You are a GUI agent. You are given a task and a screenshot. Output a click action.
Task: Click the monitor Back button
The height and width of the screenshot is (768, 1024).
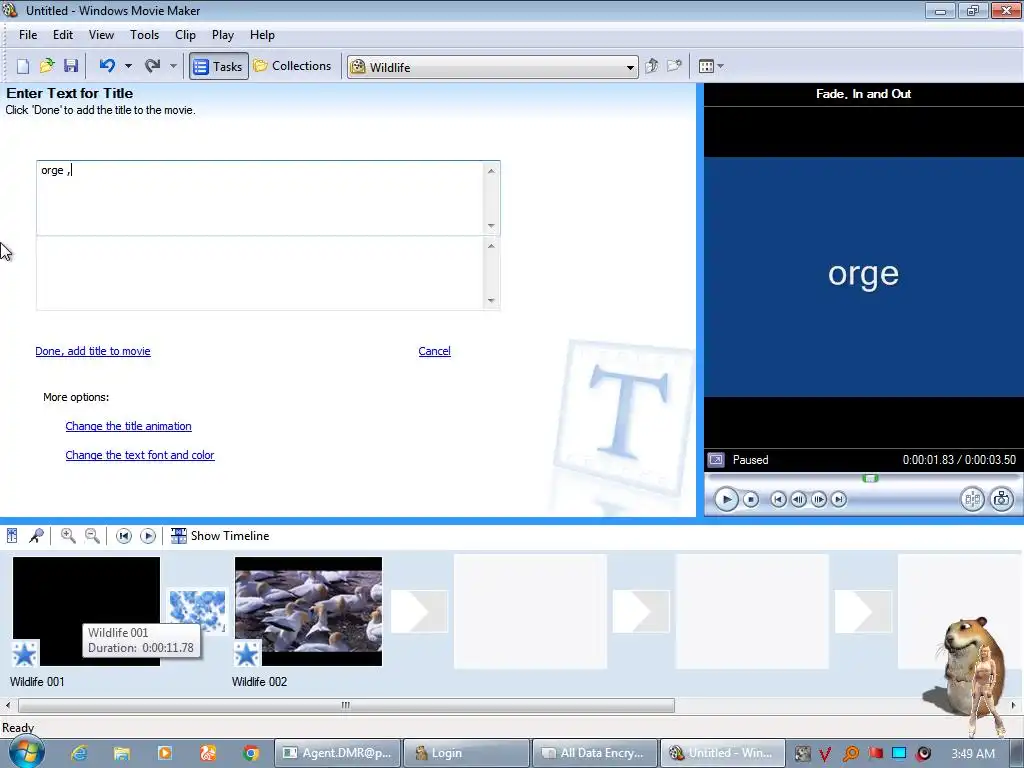(778, 500)
